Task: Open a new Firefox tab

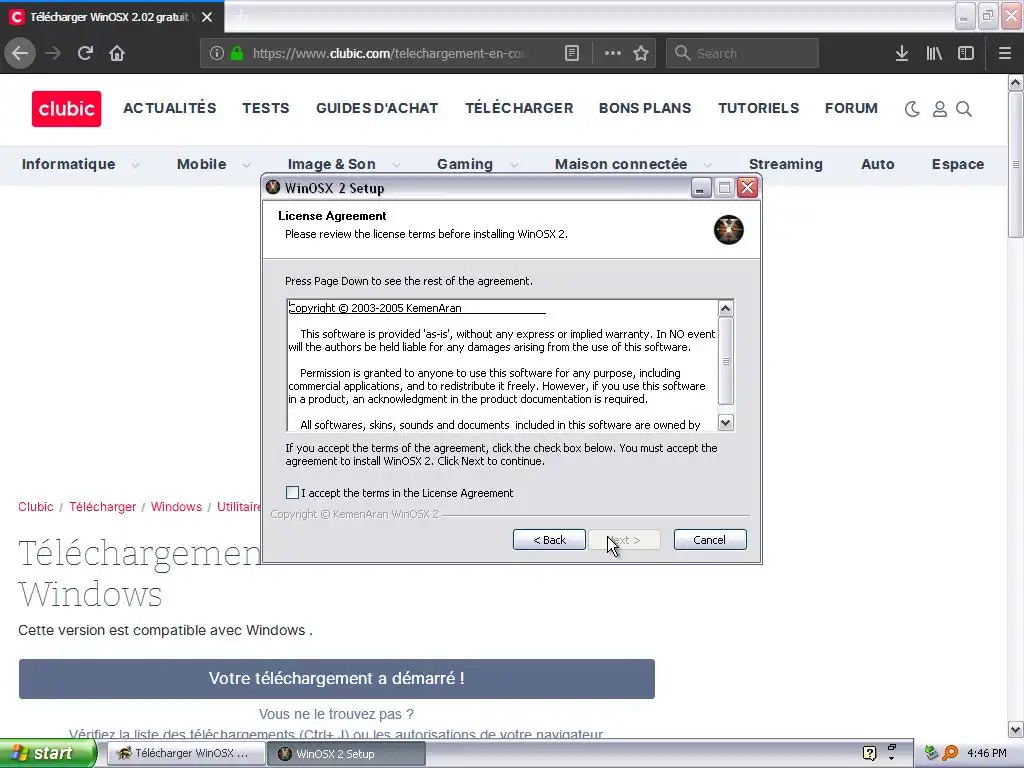Action: [241, 17]
